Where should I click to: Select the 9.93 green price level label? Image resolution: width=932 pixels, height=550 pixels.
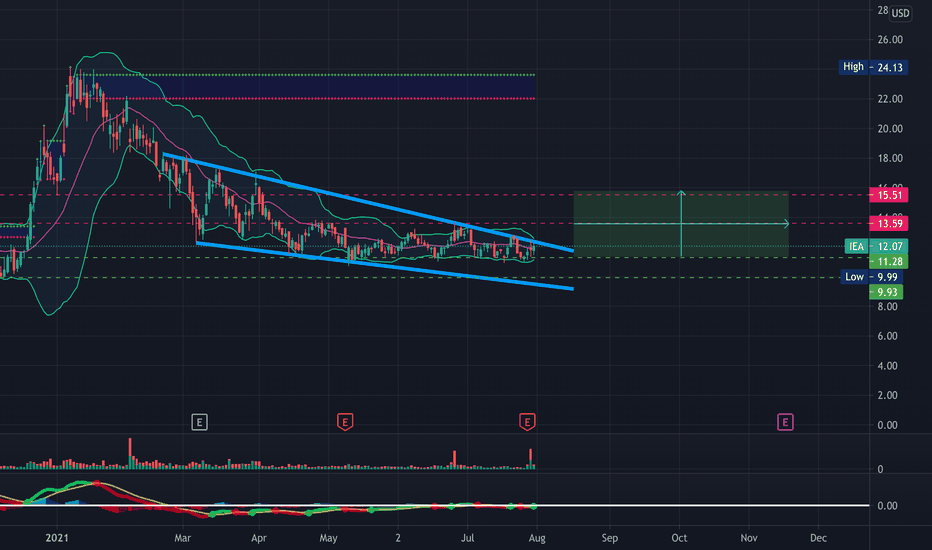pos(886,292)
